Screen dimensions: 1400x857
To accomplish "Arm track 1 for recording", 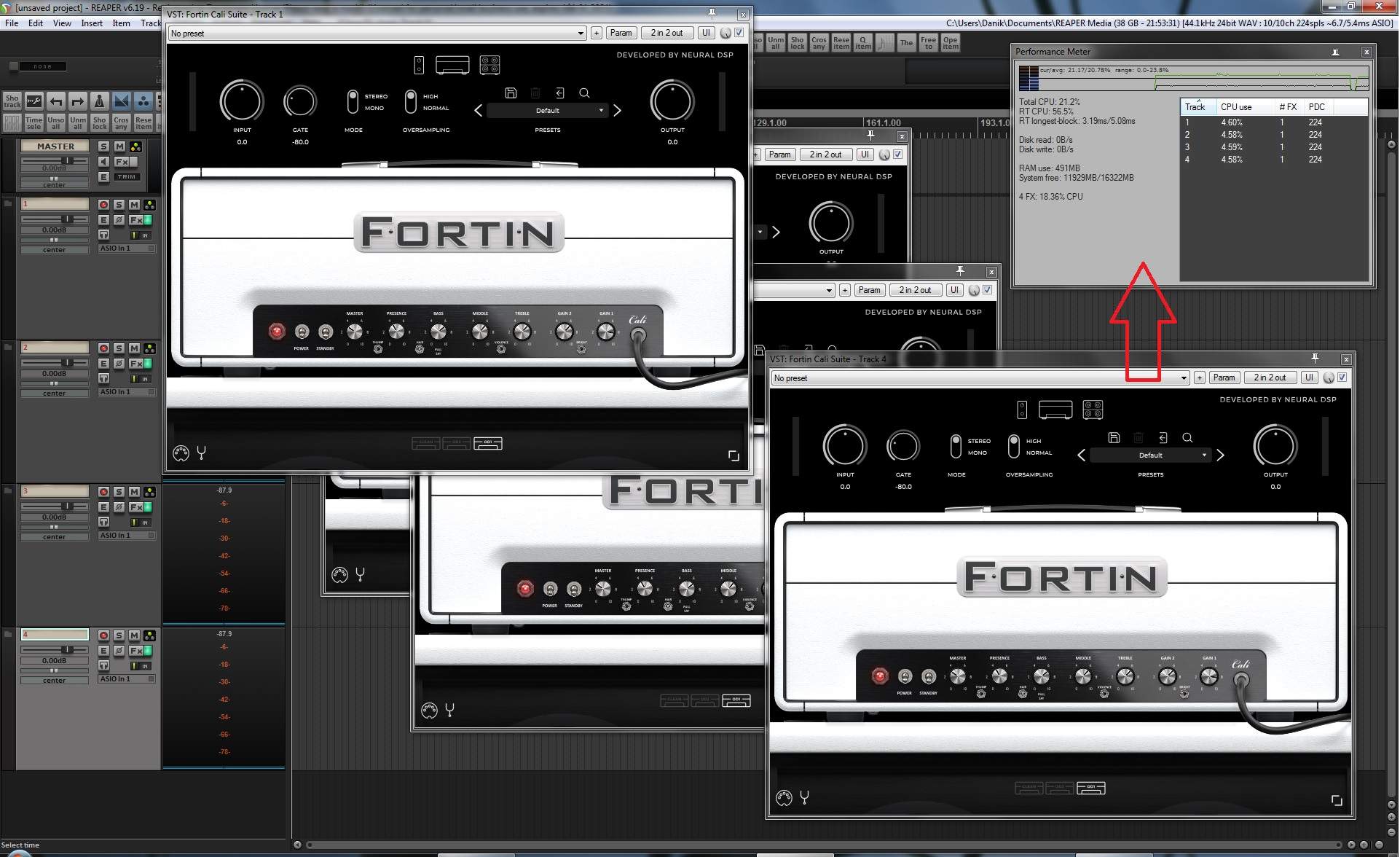I will [103, 205].
